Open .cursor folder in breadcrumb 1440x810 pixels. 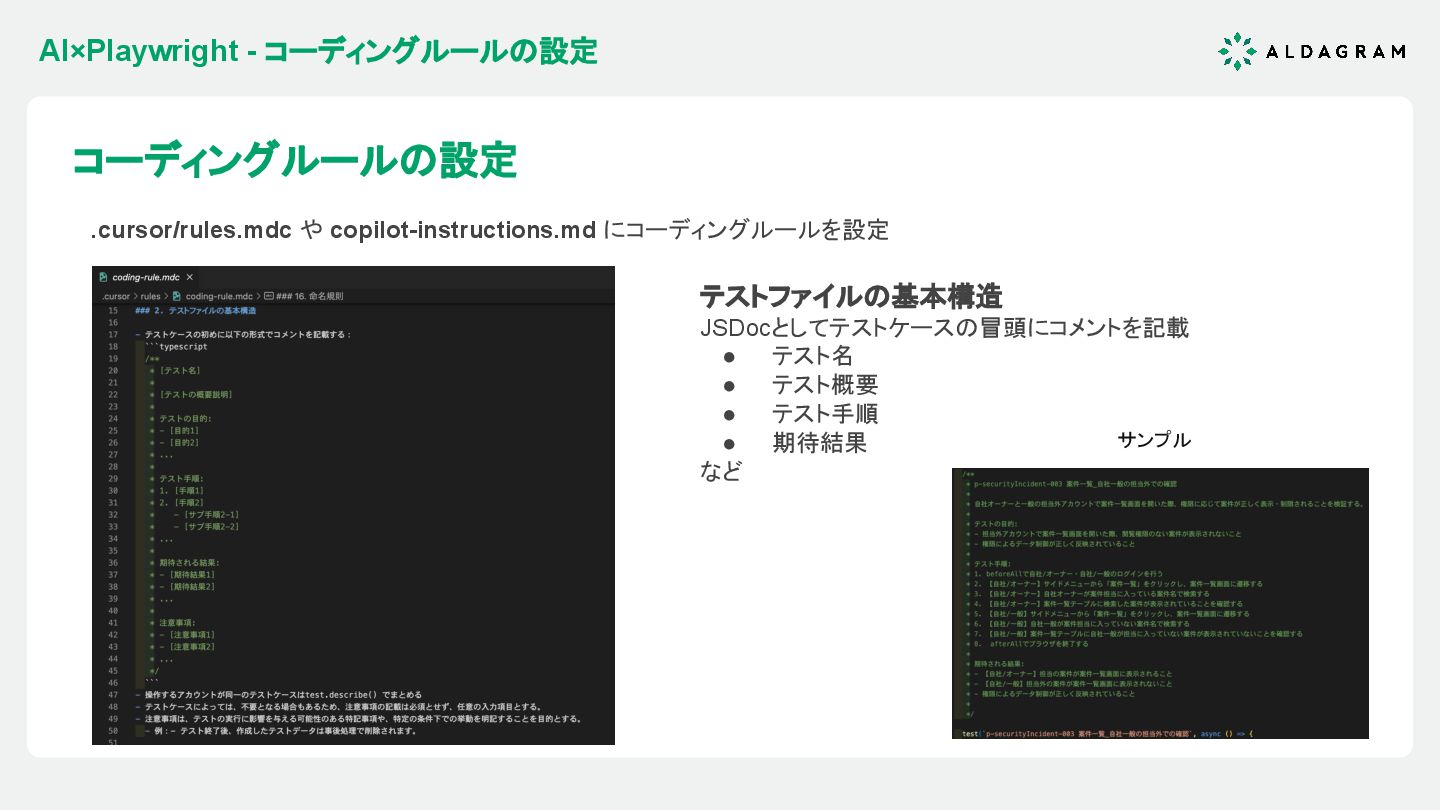116,296
